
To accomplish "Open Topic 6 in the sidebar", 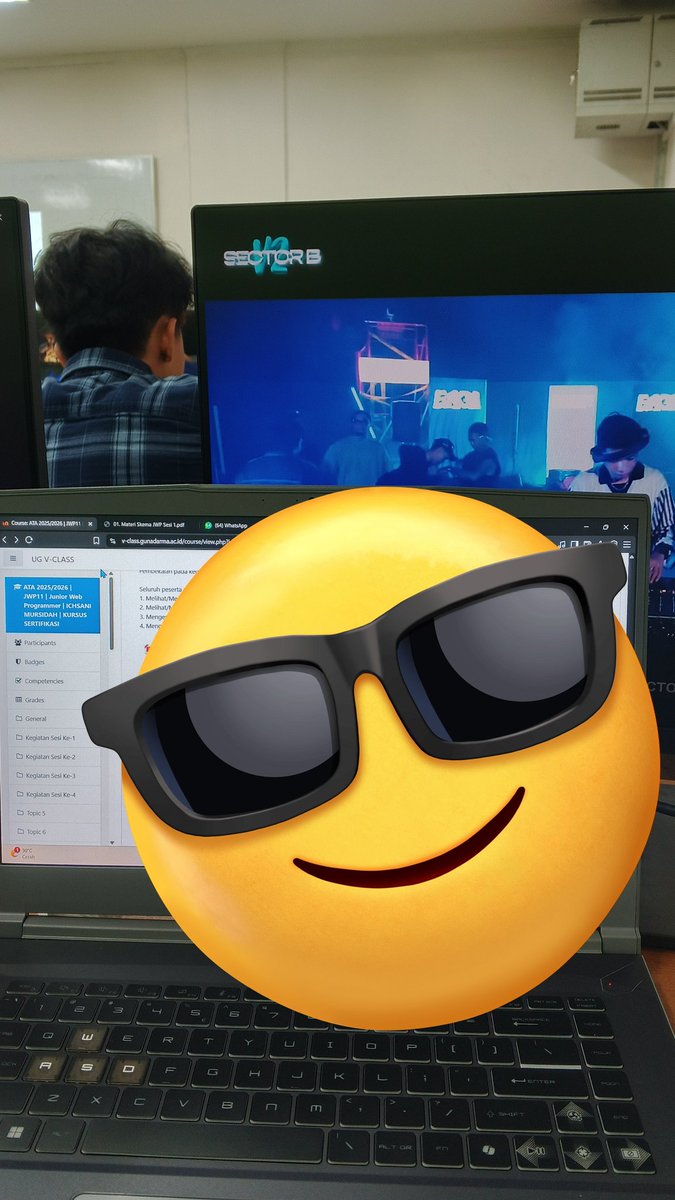I will [55, 832].
